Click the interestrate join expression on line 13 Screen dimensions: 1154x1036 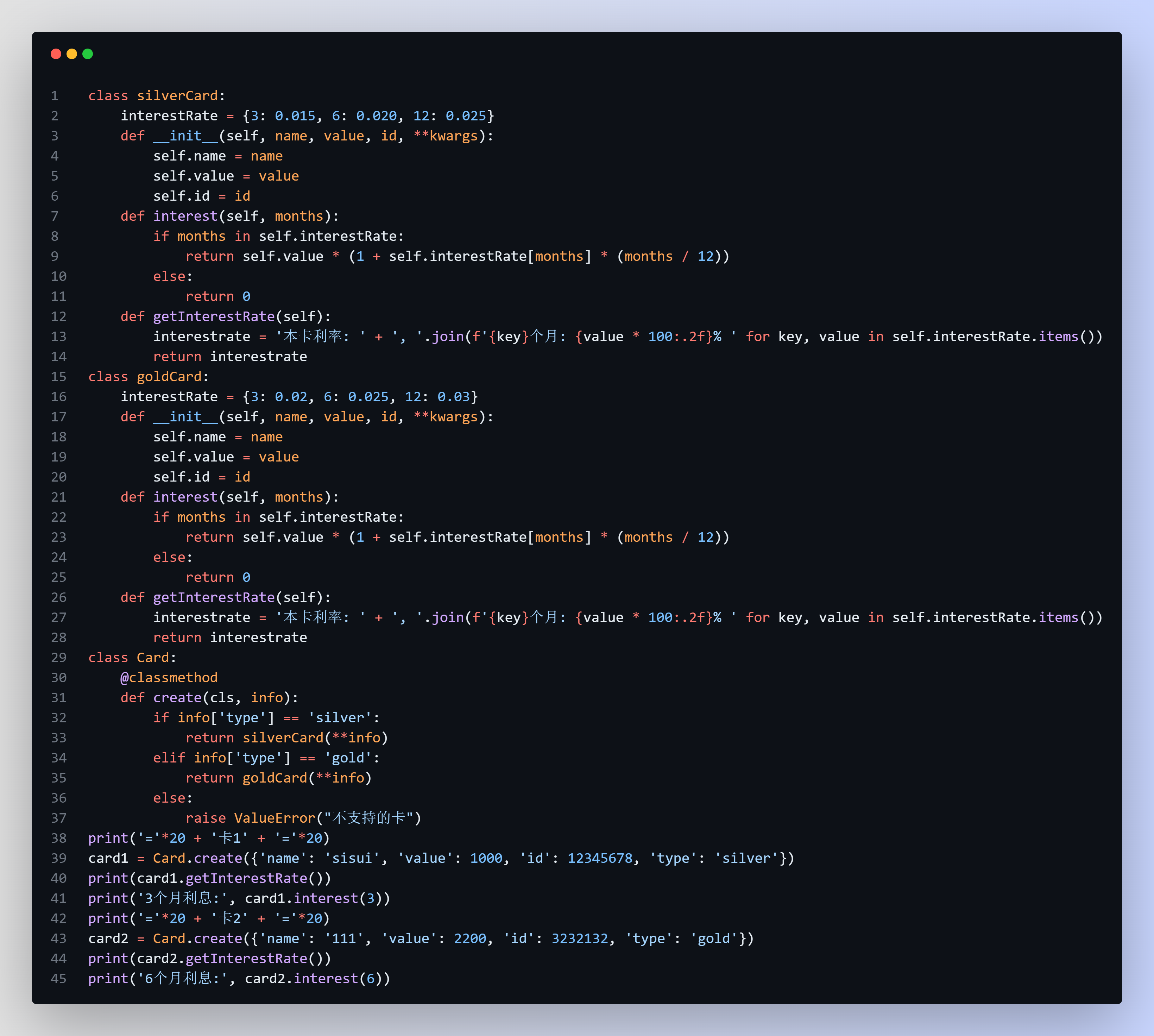pos(628,337)
